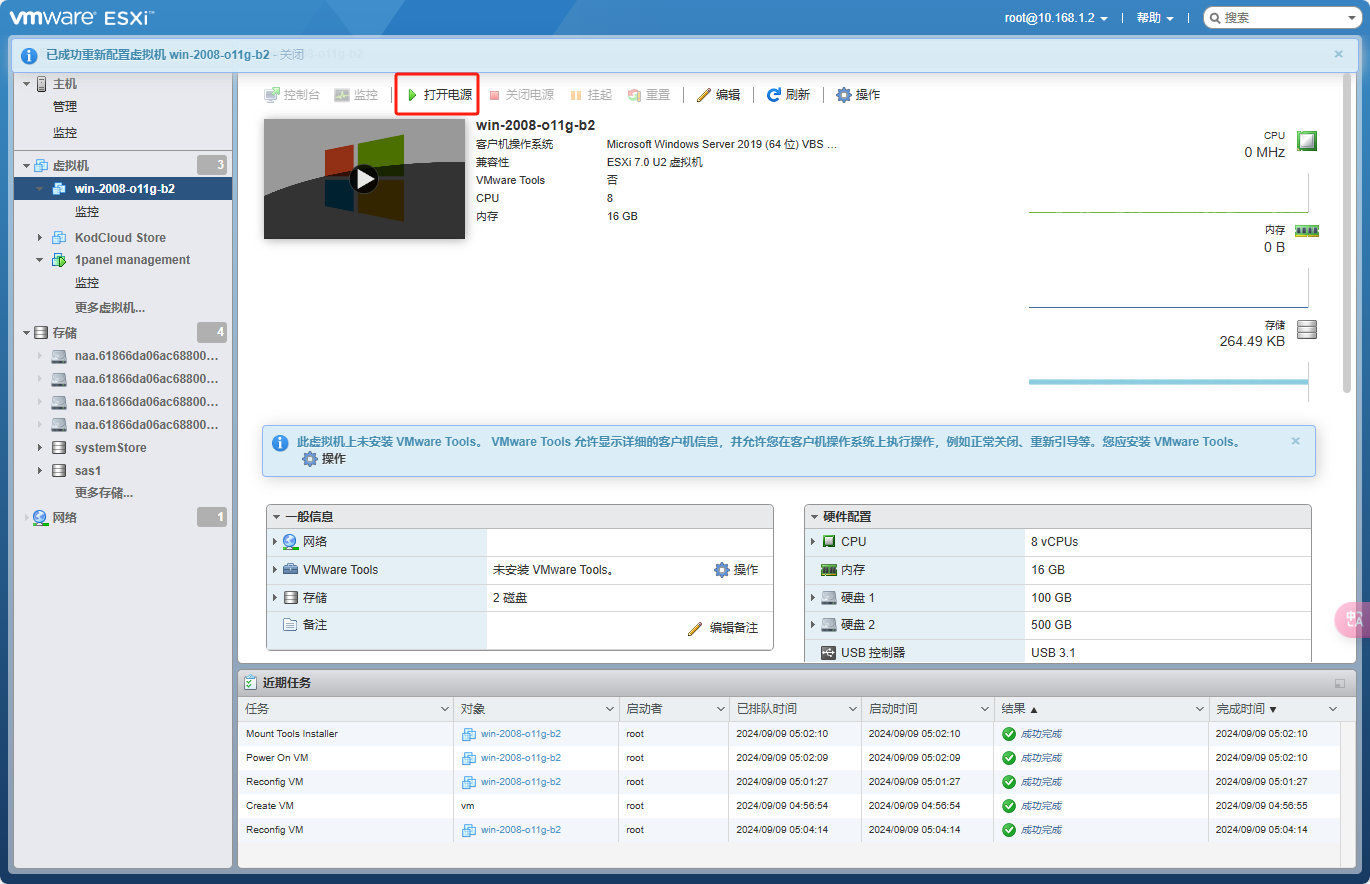
Task: Open the Help (帮助) dropdown menu
Action: click(x=1155, y=18)
